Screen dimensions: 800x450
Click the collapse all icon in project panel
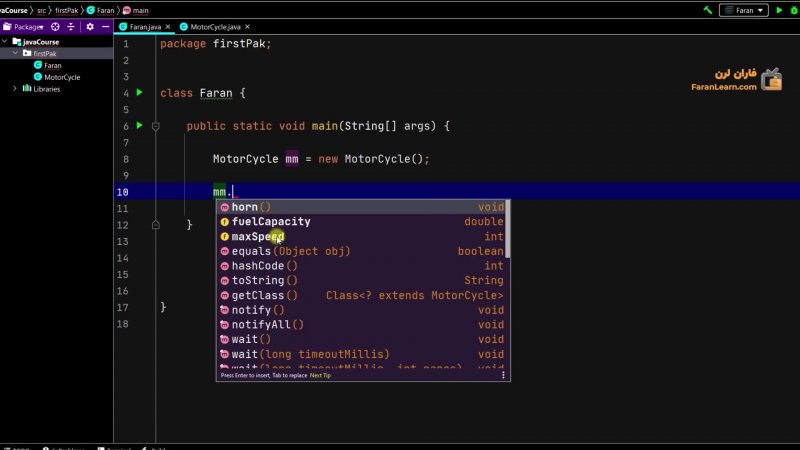pos(72,27)
